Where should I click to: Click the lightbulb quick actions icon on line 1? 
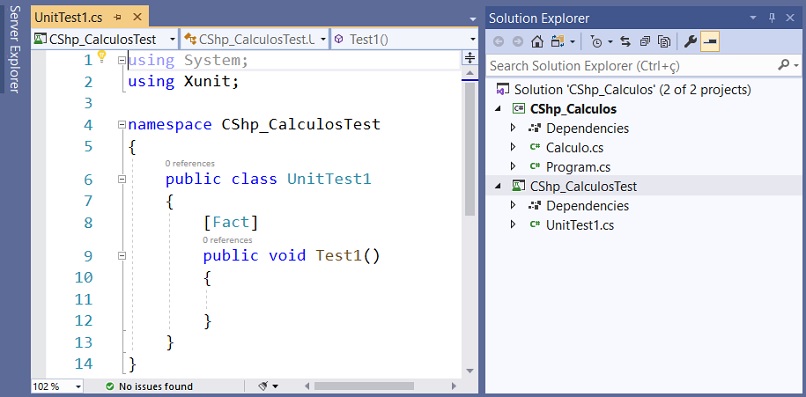point(101,55)
